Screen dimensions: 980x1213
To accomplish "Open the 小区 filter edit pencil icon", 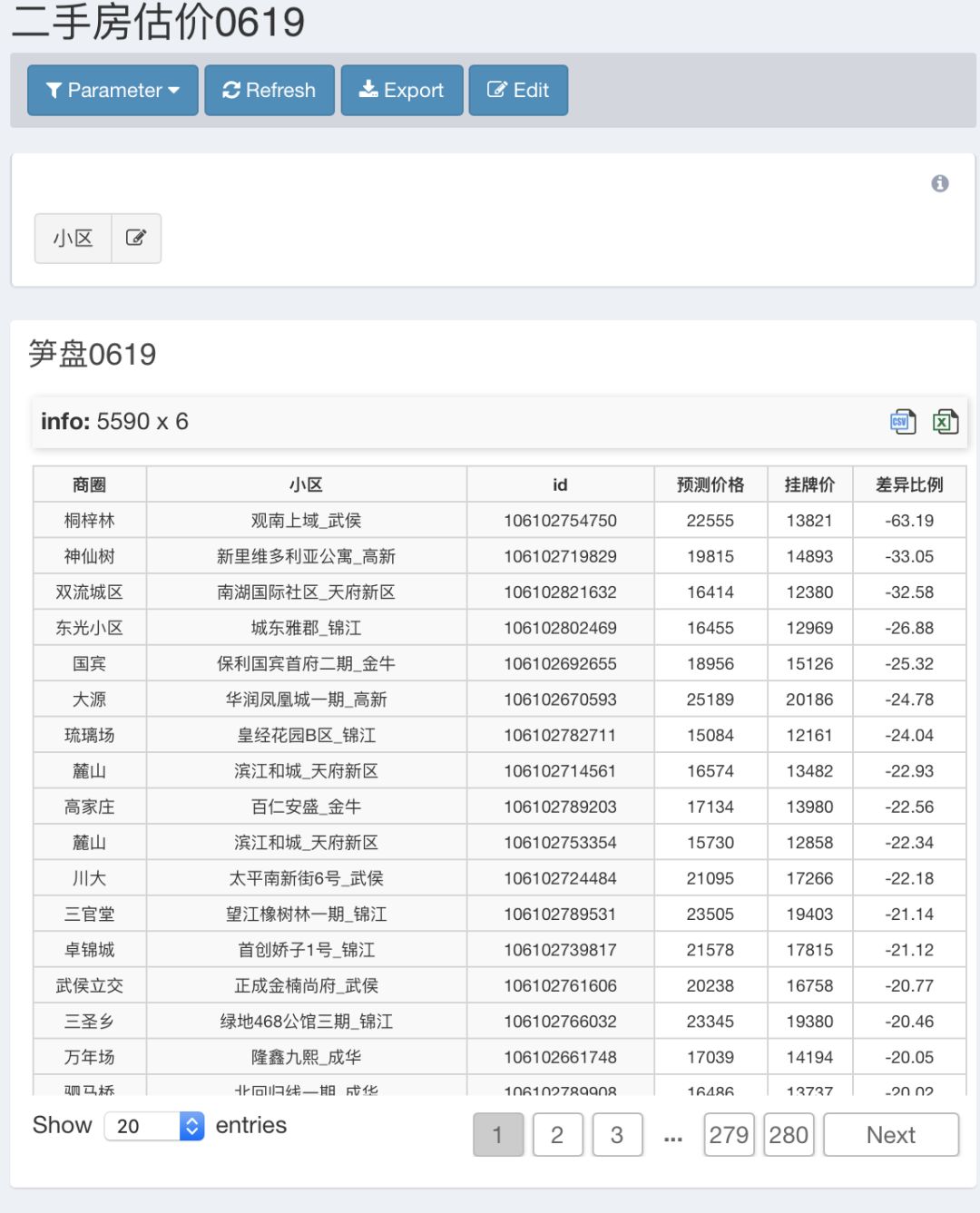I will pyautogui.click(x=136, y=238).
